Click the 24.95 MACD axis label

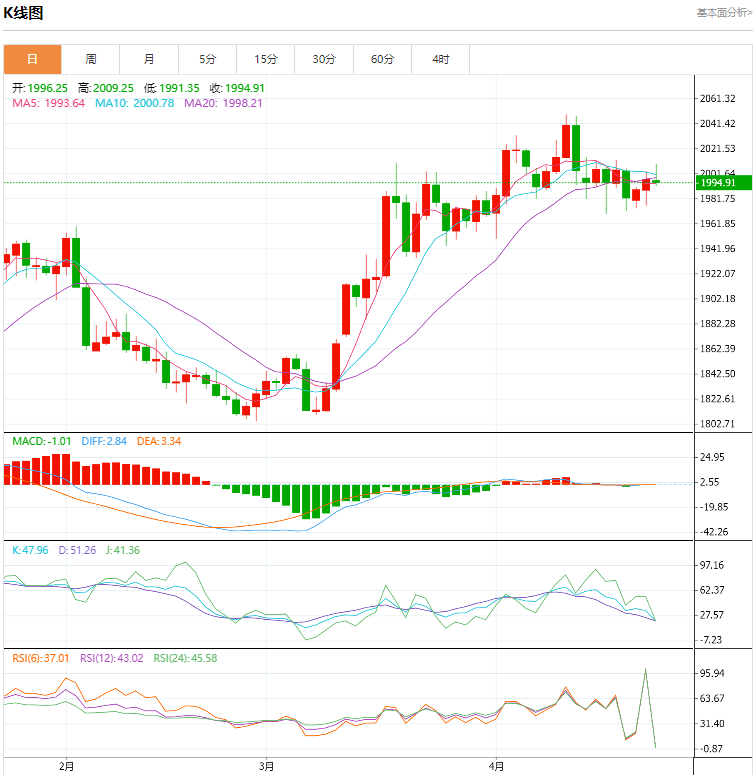click(x=712, y=457)
